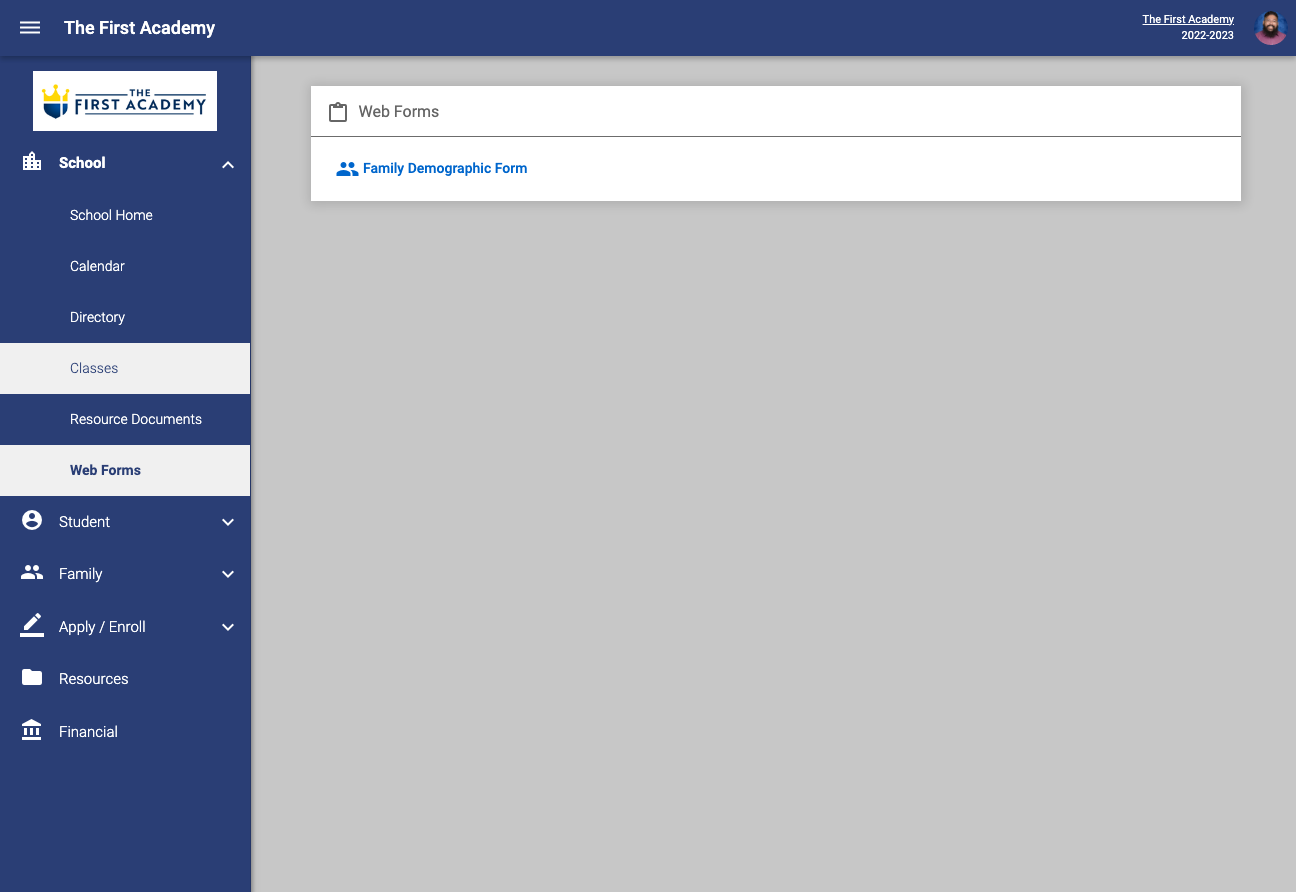This screenshot has width=1296, height=892.
Task: Click The First Academy link at top right
Action: tap(1188, 19)
